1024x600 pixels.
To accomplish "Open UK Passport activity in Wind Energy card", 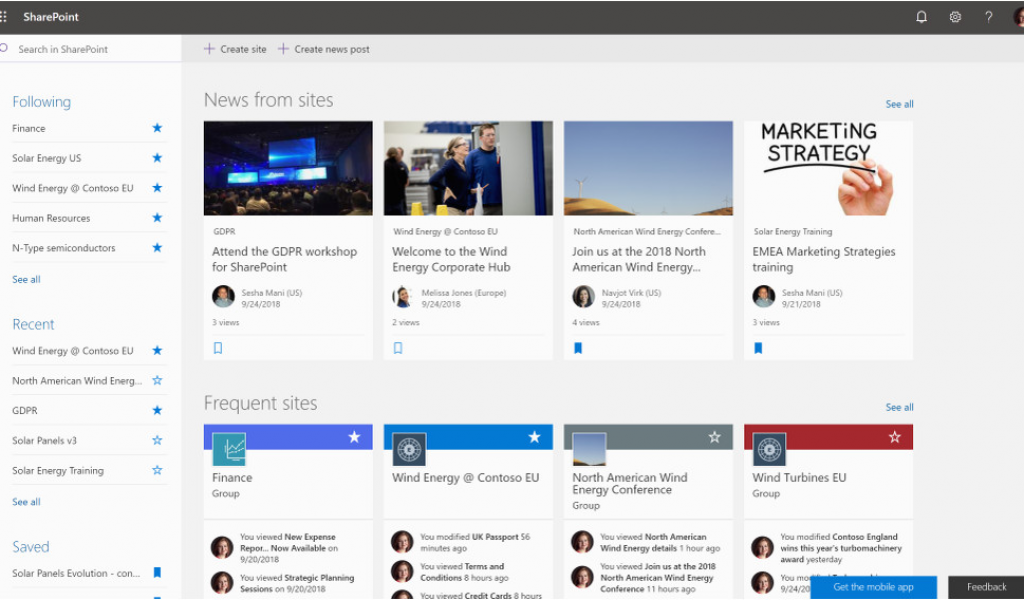I will point(475,543).
